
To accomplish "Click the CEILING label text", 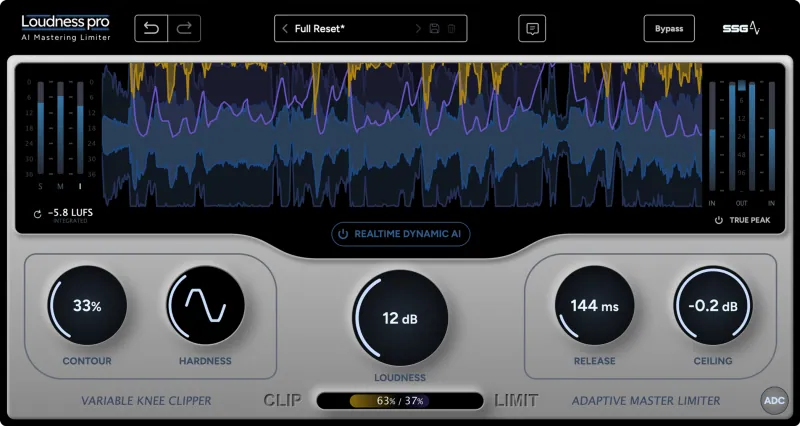I will [713, 361].
